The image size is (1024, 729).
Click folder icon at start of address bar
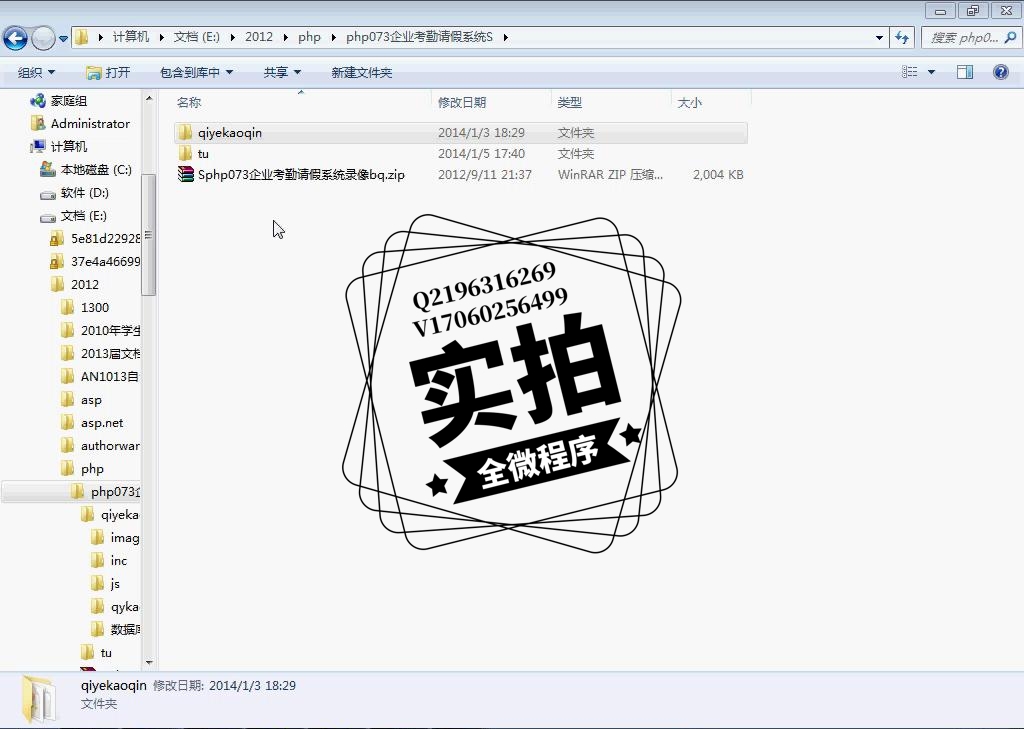[82, 37]
